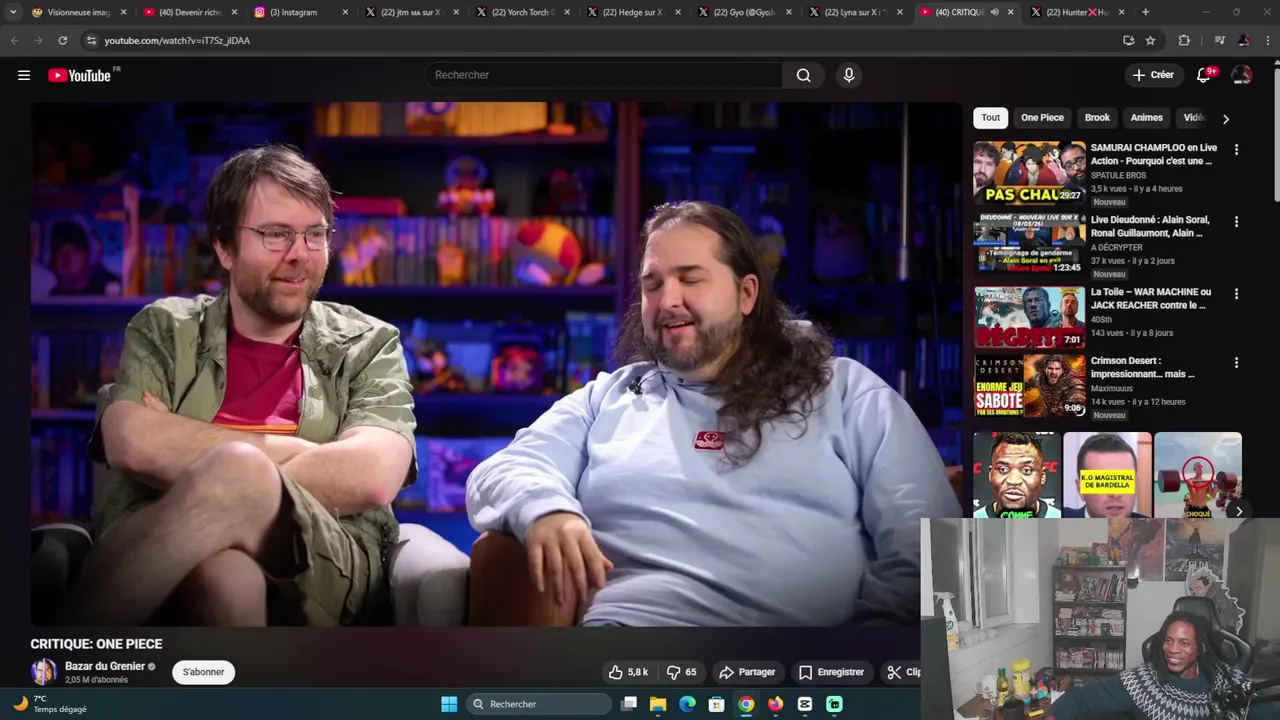Open options menu for Crimson Desert video
This screenshot has height=720, width=1280.
tap(1236, 362)
